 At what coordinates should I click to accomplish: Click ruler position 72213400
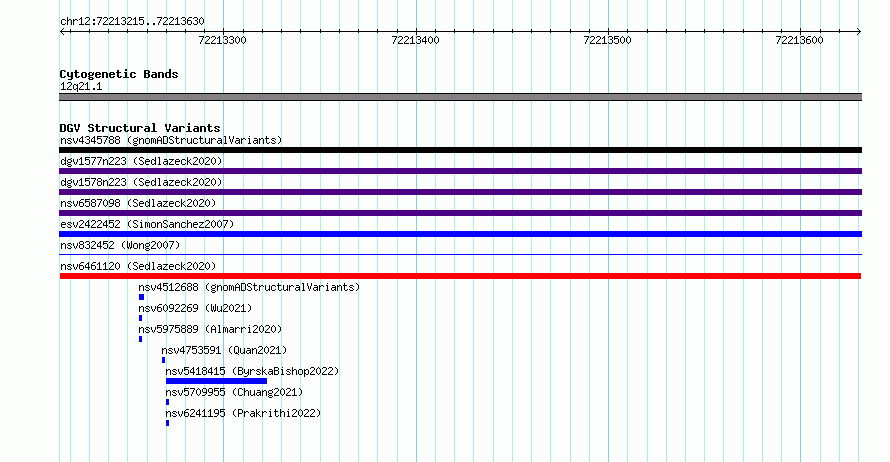point(415,40)
